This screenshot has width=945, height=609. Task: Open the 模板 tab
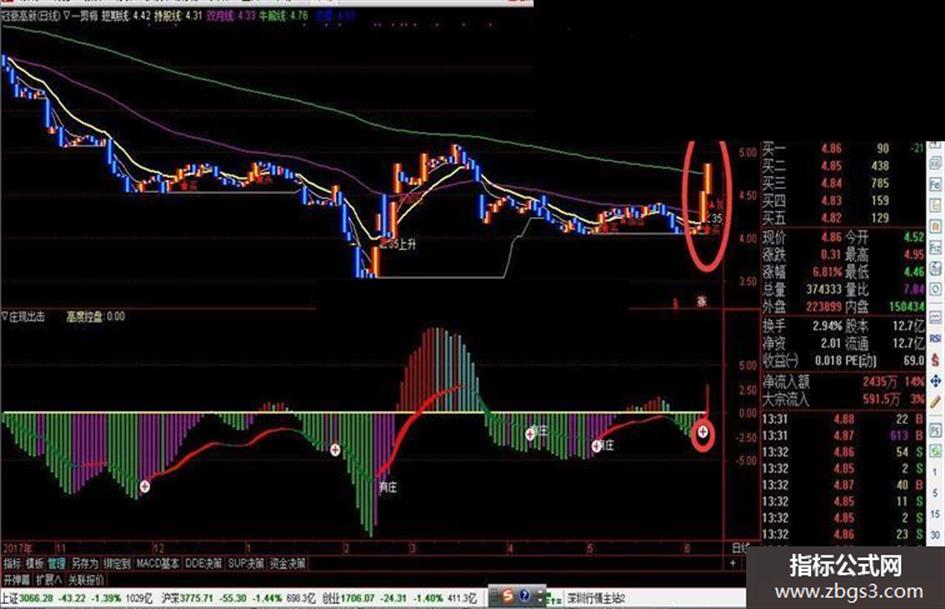point(34,563)
